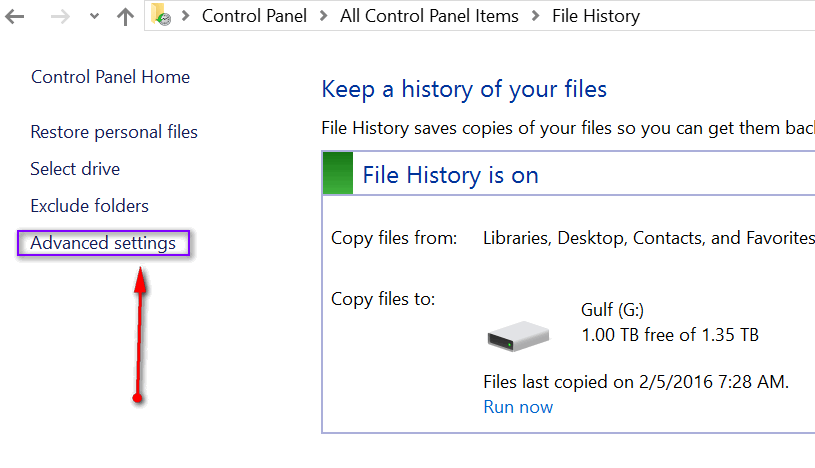Screen dimensions: 815x468
Task: Open the recent locations dropdown arrow
Action: click(x=94, y=16)
